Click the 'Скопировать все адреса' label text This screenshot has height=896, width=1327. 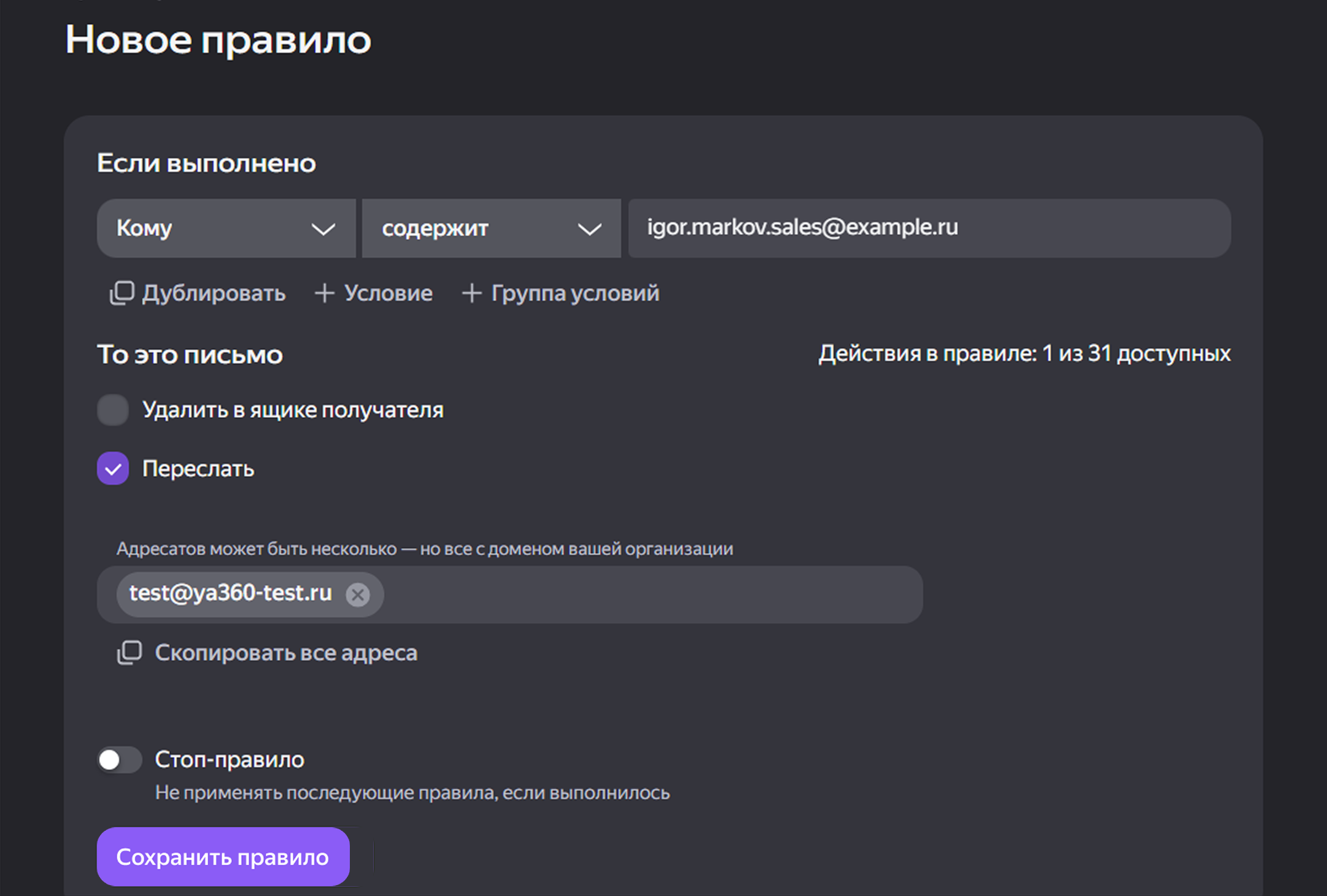coord(286,653)
